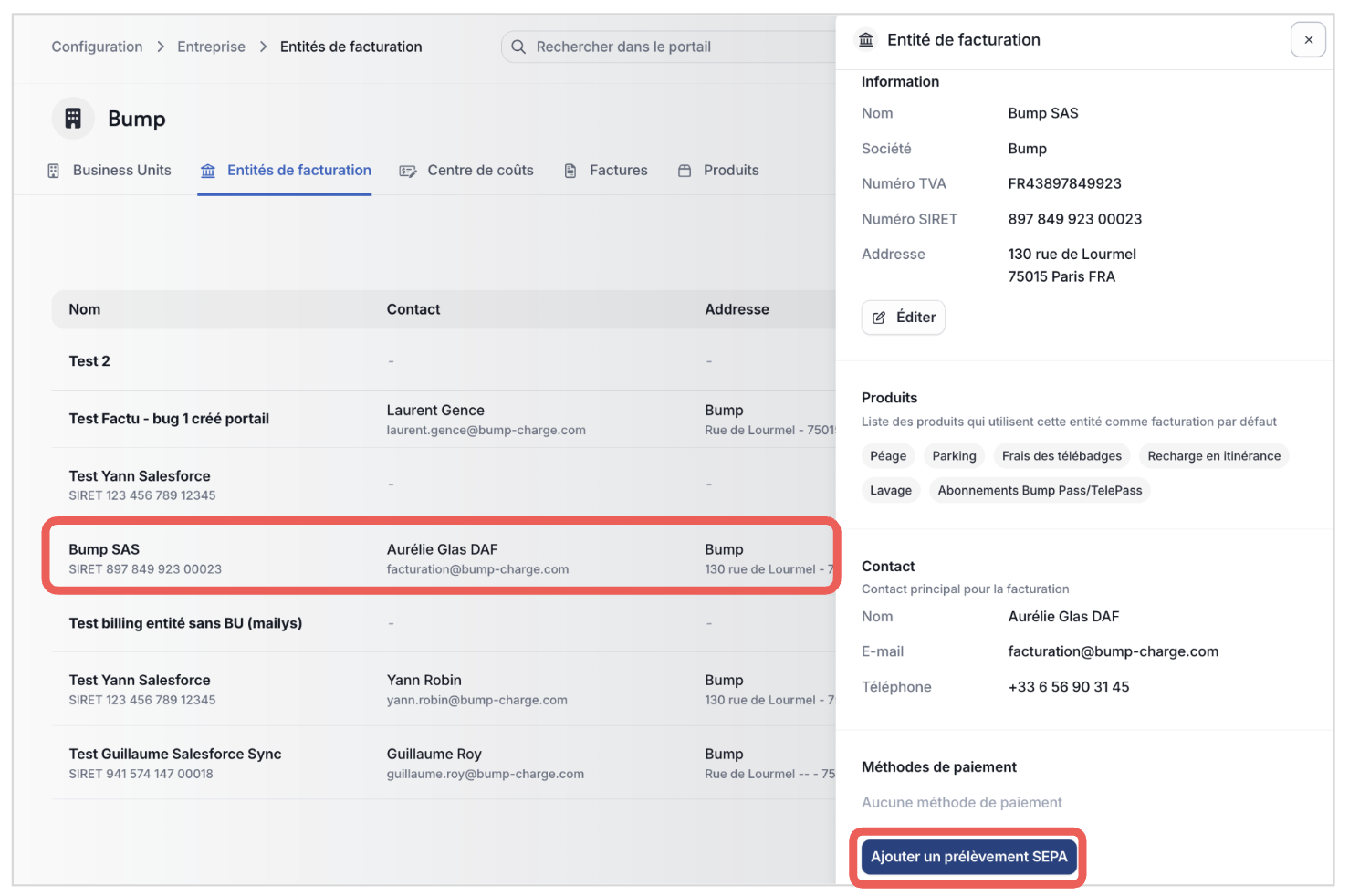Click the Péage product tag
This screenshot has width=1349, height=896.
coord(888,456)
